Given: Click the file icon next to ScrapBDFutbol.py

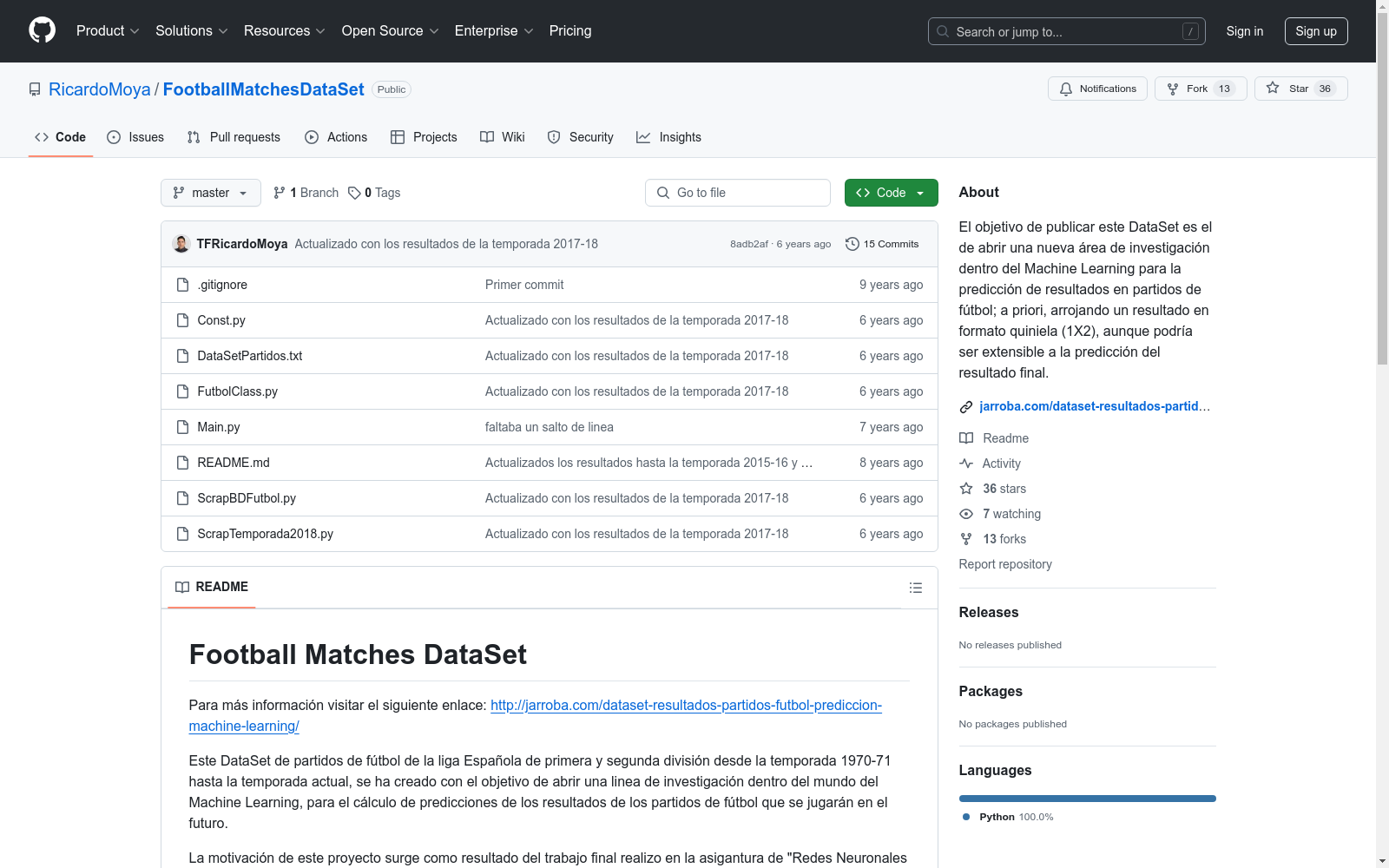Looking at the screenshot, I should click(x=182, y=498).
